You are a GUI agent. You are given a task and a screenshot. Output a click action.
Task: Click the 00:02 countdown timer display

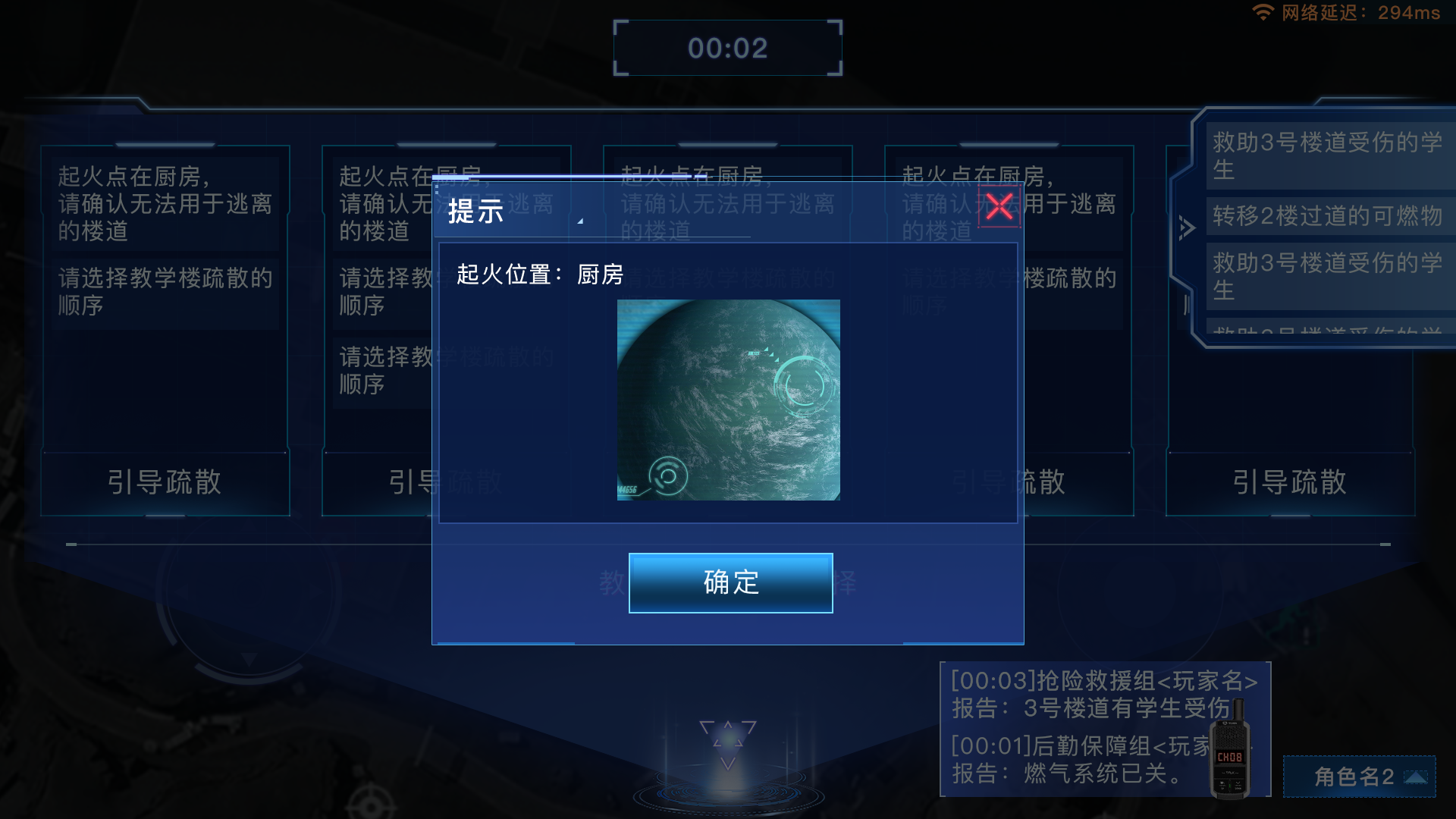[728, 49]
